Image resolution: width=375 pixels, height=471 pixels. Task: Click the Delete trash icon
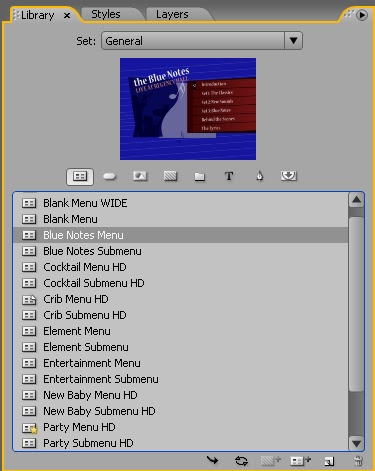tap(358, 461)
